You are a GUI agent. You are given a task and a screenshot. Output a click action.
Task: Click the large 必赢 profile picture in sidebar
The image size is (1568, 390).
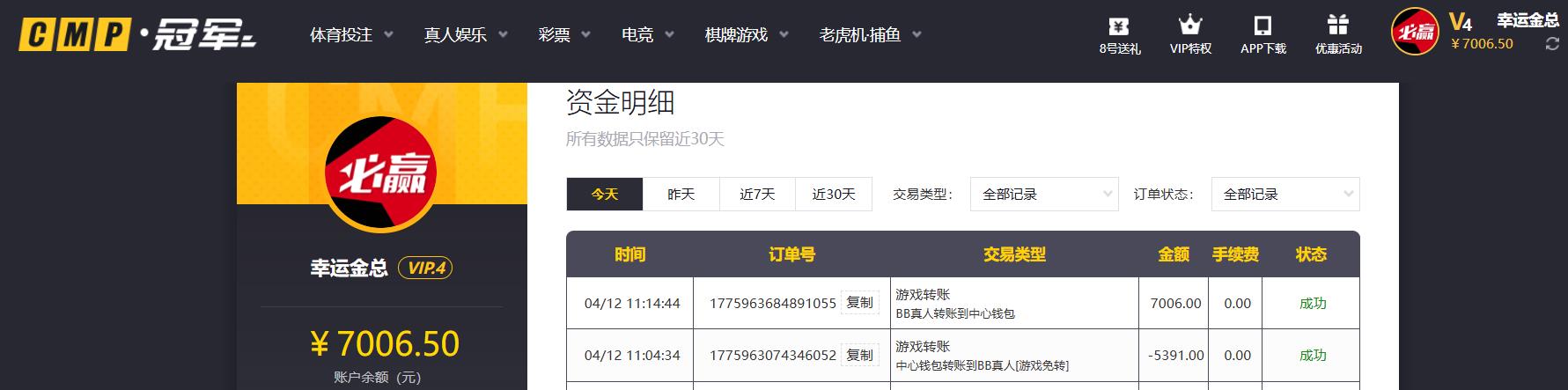pyautogui.click(x=381, y=173)
